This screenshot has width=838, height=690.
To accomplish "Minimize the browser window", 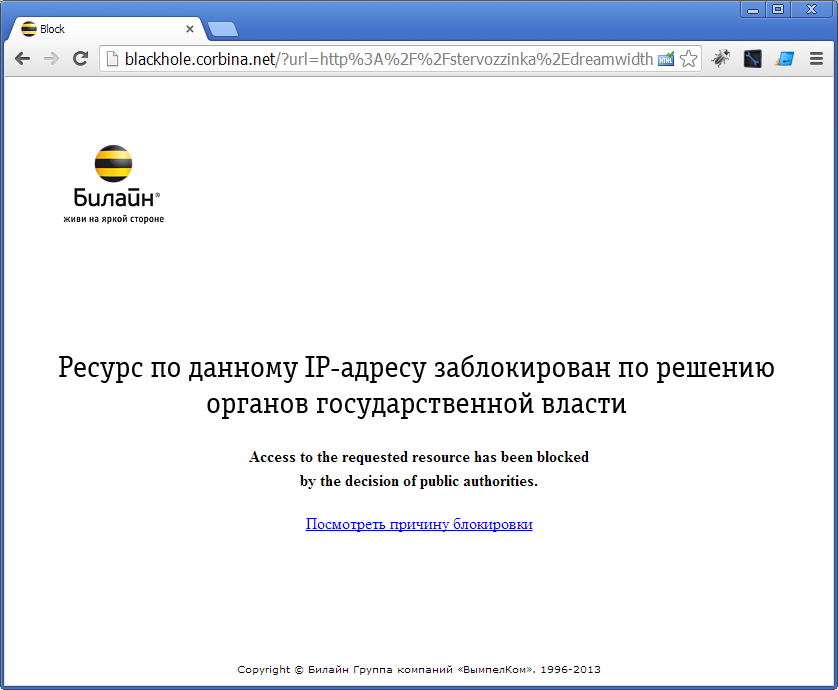I will tap(753, 9).
